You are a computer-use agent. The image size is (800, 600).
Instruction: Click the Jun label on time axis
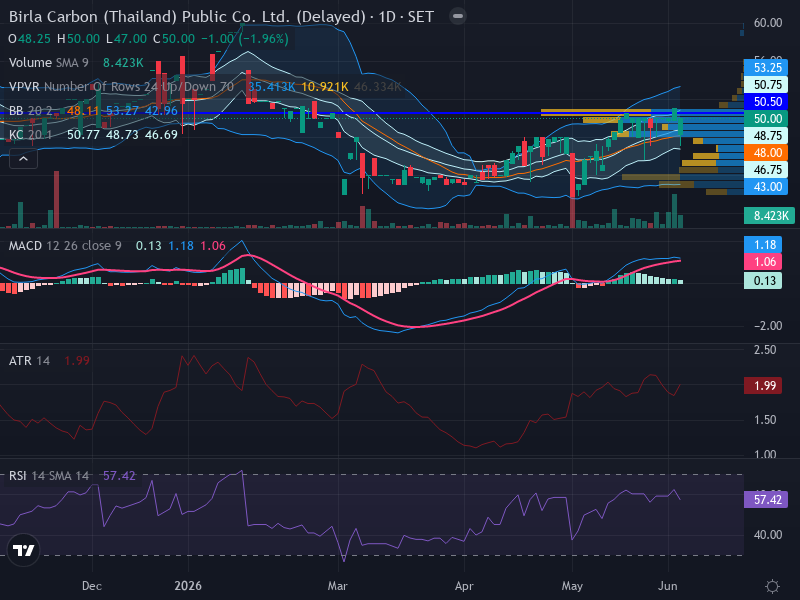click(668, 586)
